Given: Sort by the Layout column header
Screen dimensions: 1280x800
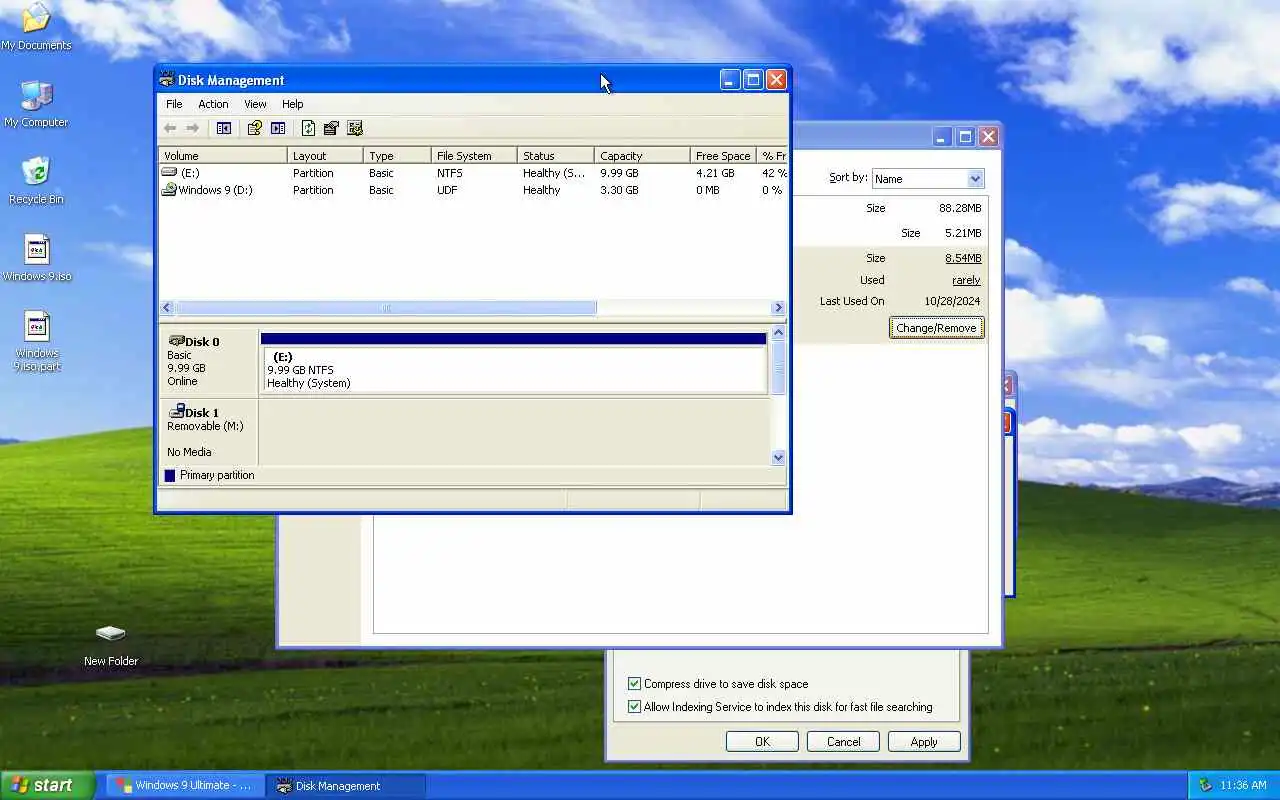Looking at the screenshot, I should click(x=325, y=156).
